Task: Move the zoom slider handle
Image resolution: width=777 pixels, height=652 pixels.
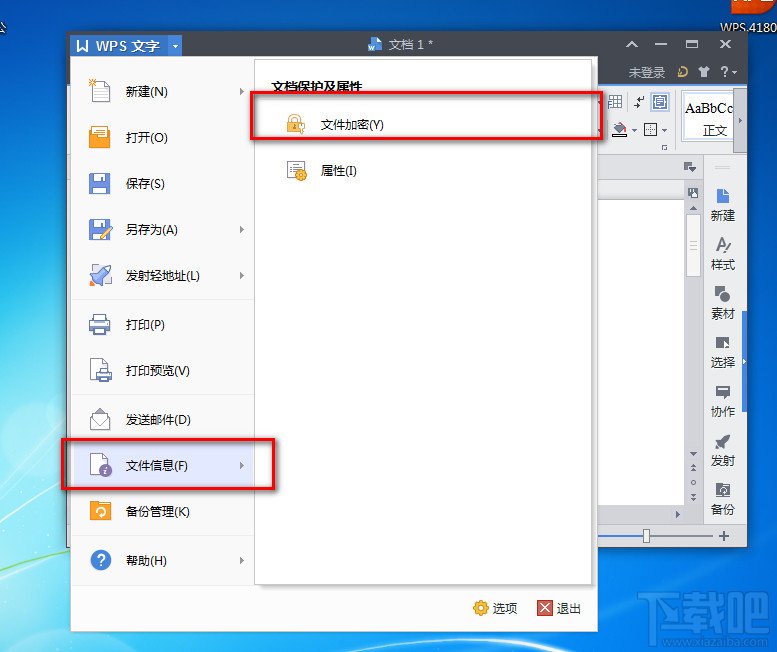Action: [646, 536]
